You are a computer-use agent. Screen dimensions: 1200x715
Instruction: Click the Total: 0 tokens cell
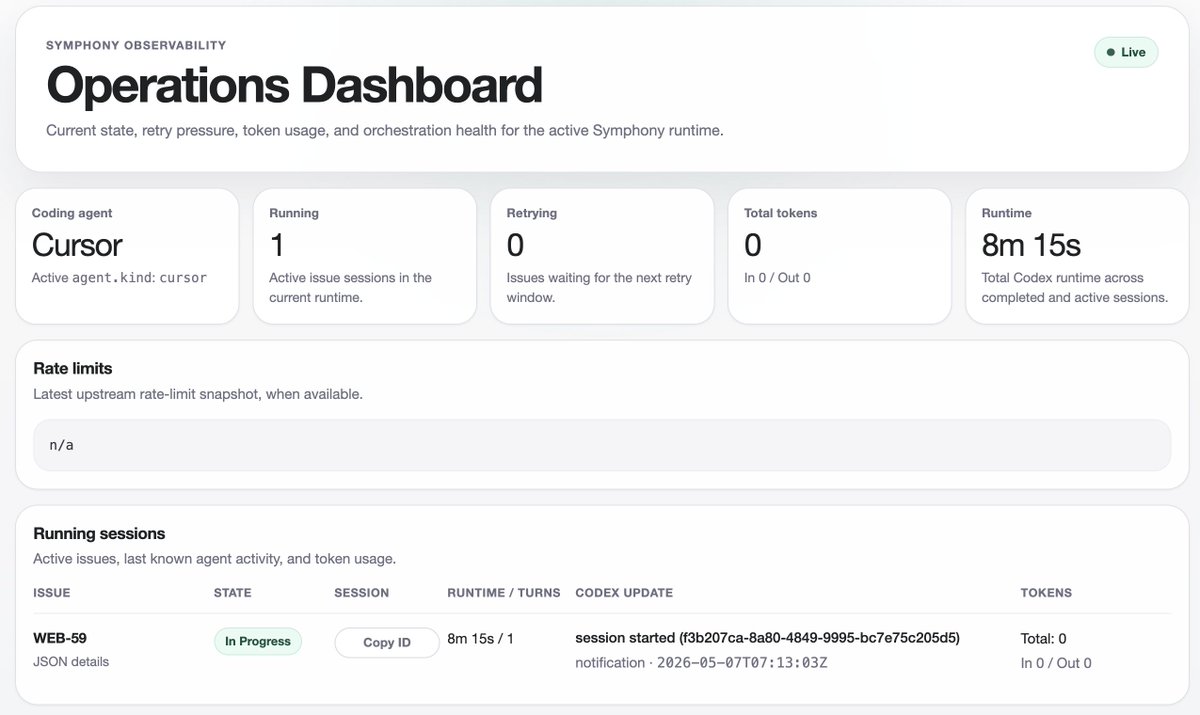[x=1043, y=638]
